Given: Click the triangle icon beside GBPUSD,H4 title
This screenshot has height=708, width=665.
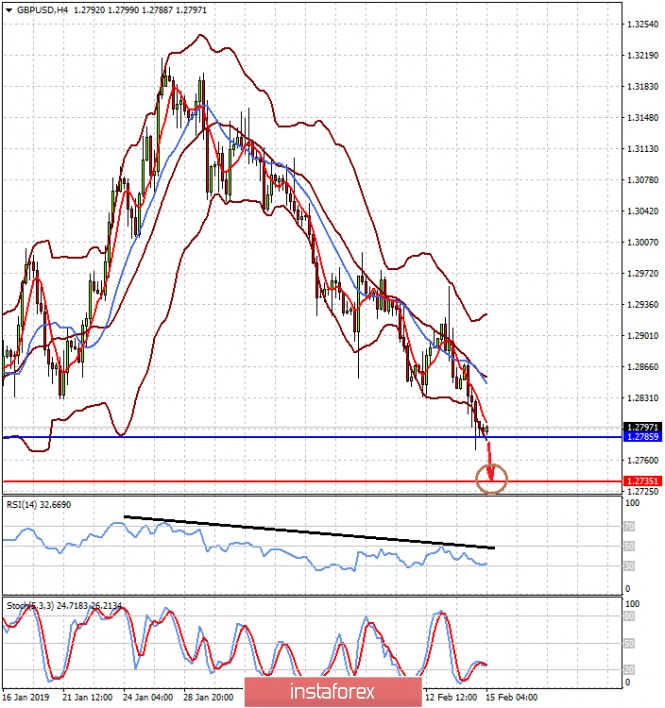Looking at the screenshot, I should (x=8, y=9).
